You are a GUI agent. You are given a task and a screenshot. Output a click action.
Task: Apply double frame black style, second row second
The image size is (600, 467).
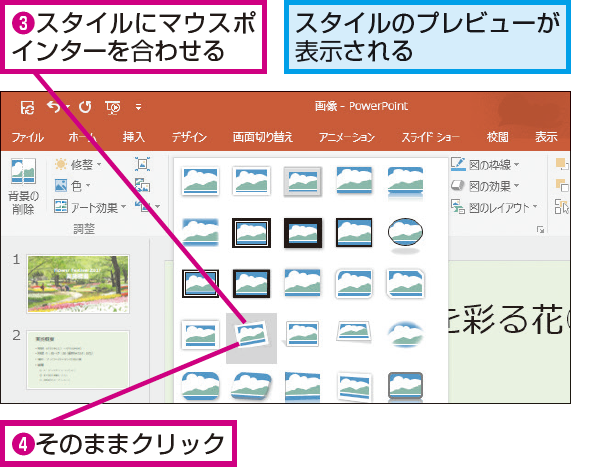(251, 233)
